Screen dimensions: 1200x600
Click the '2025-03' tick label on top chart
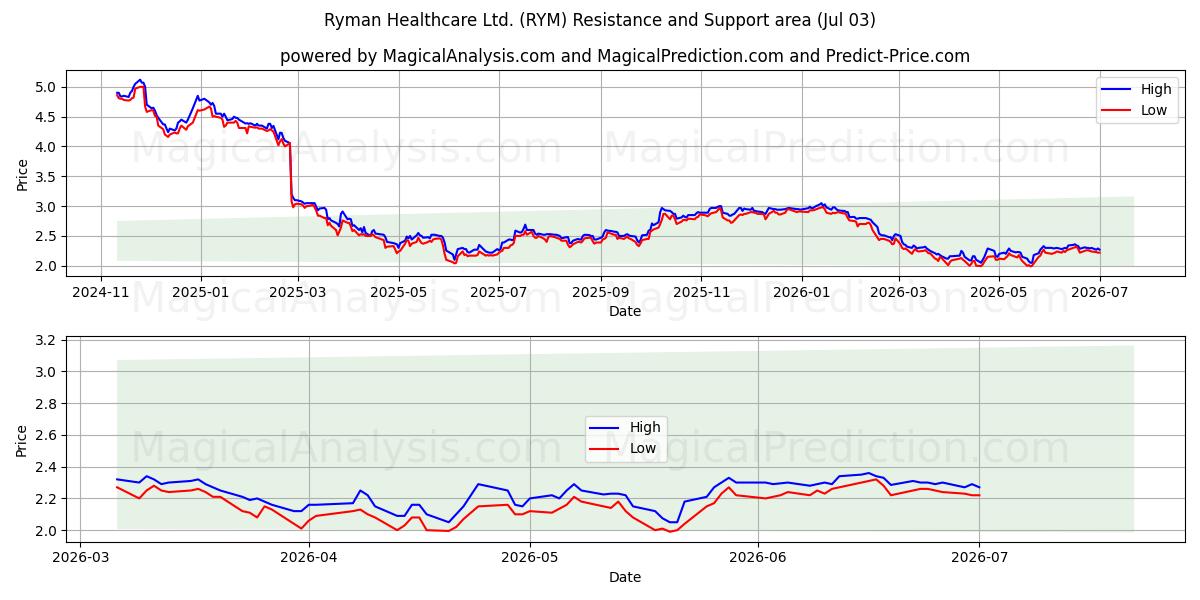point(298,291)
